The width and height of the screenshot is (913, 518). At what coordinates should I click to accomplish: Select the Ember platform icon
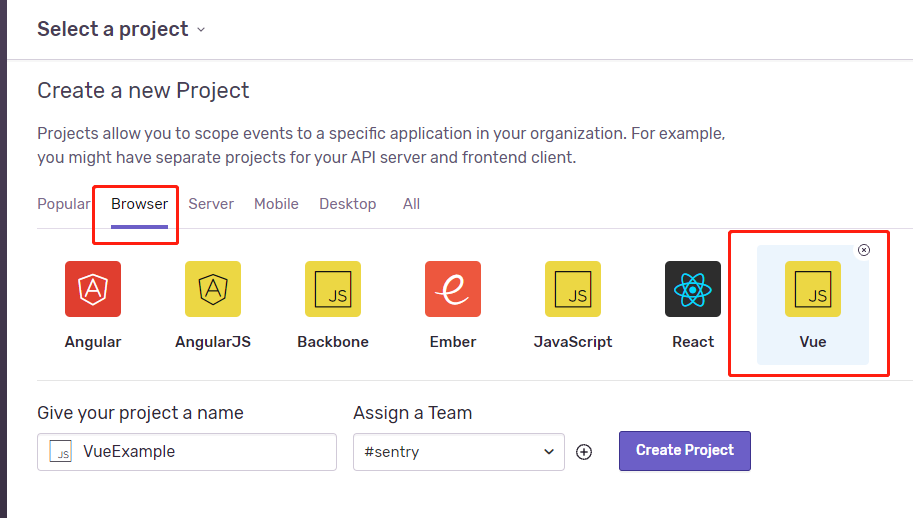click(x=453, y=289)
